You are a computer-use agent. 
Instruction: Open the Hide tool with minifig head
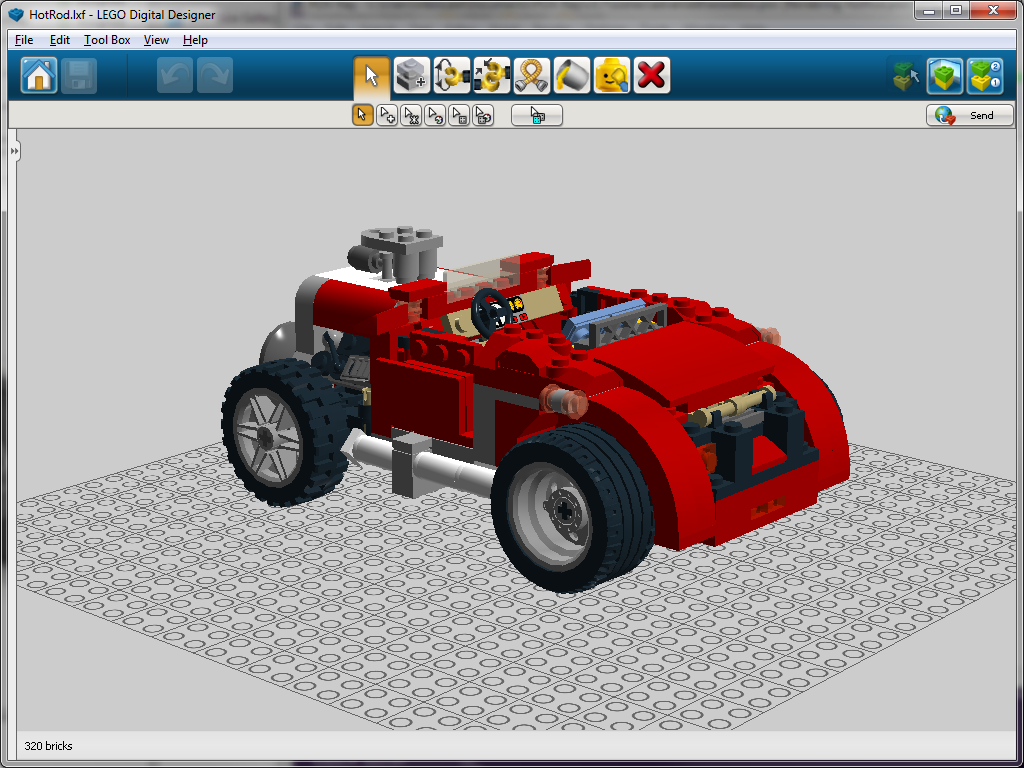[611, 74]
